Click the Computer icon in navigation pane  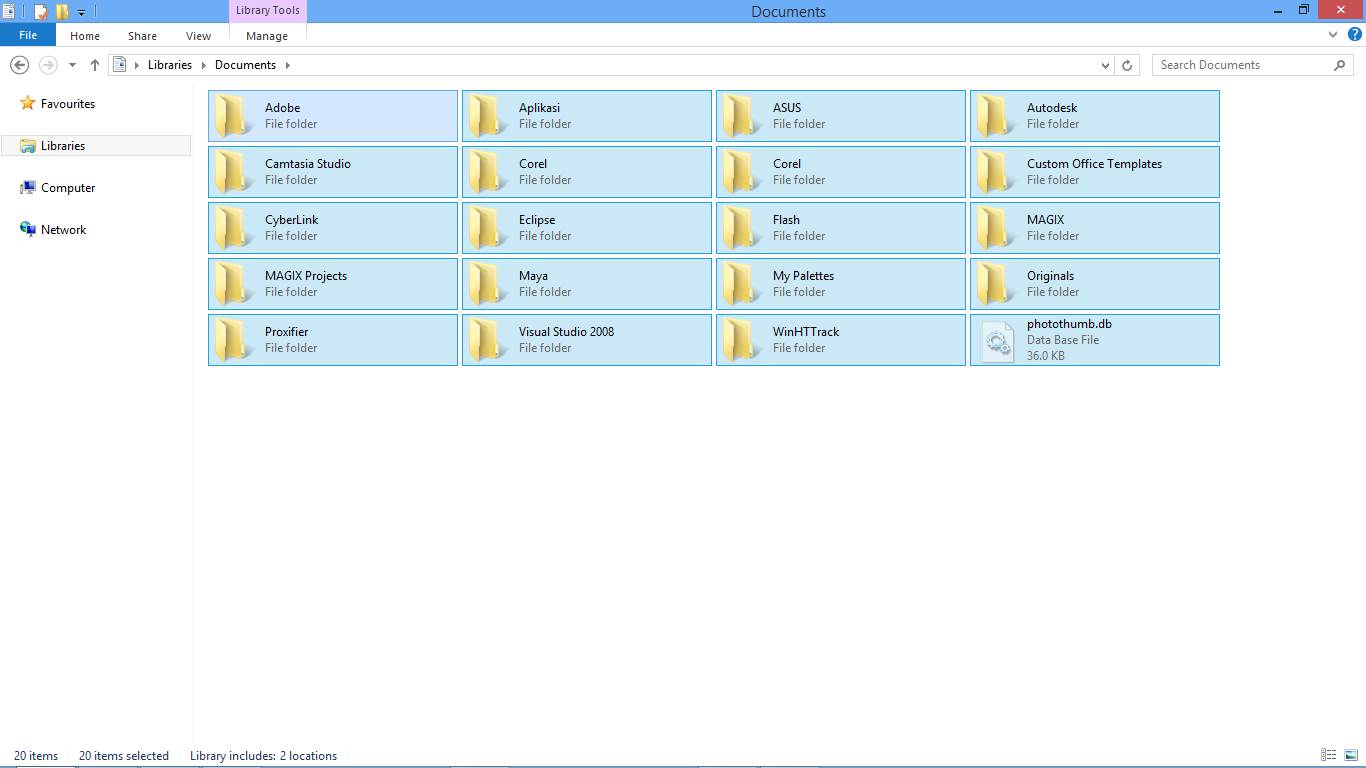pyautogui.click(x=28, y=187)
